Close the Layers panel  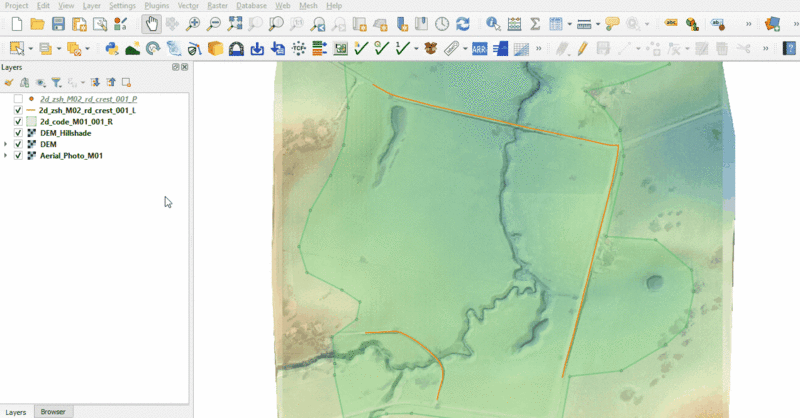[185, 67]
